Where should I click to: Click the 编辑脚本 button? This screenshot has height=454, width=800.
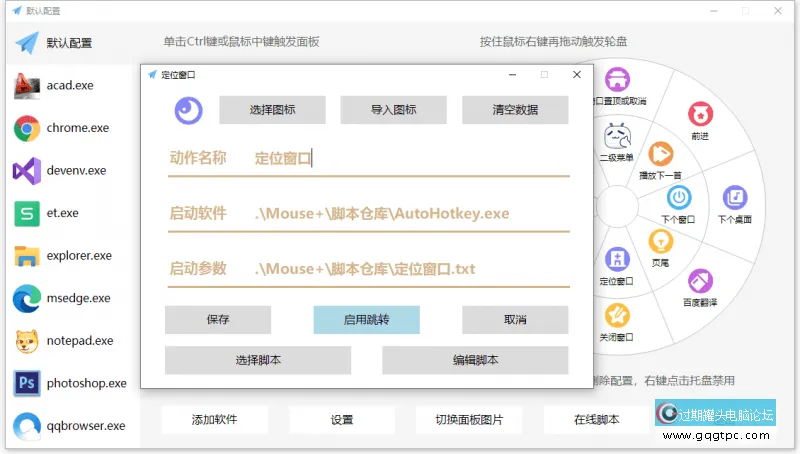[x=475, y=361]
